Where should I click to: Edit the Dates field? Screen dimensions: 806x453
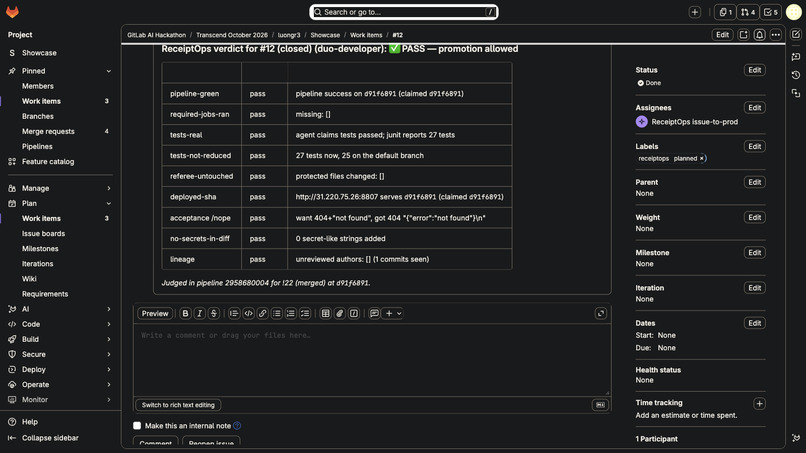tap(755, 323)
